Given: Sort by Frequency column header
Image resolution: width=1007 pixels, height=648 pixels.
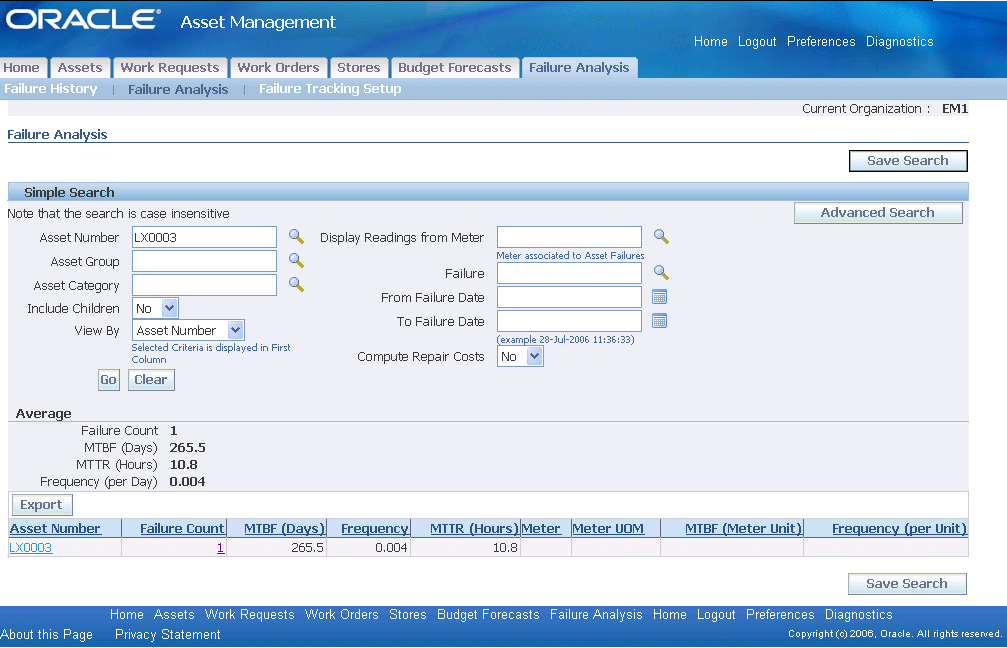Looking at the screenshot, I should 374,529.
